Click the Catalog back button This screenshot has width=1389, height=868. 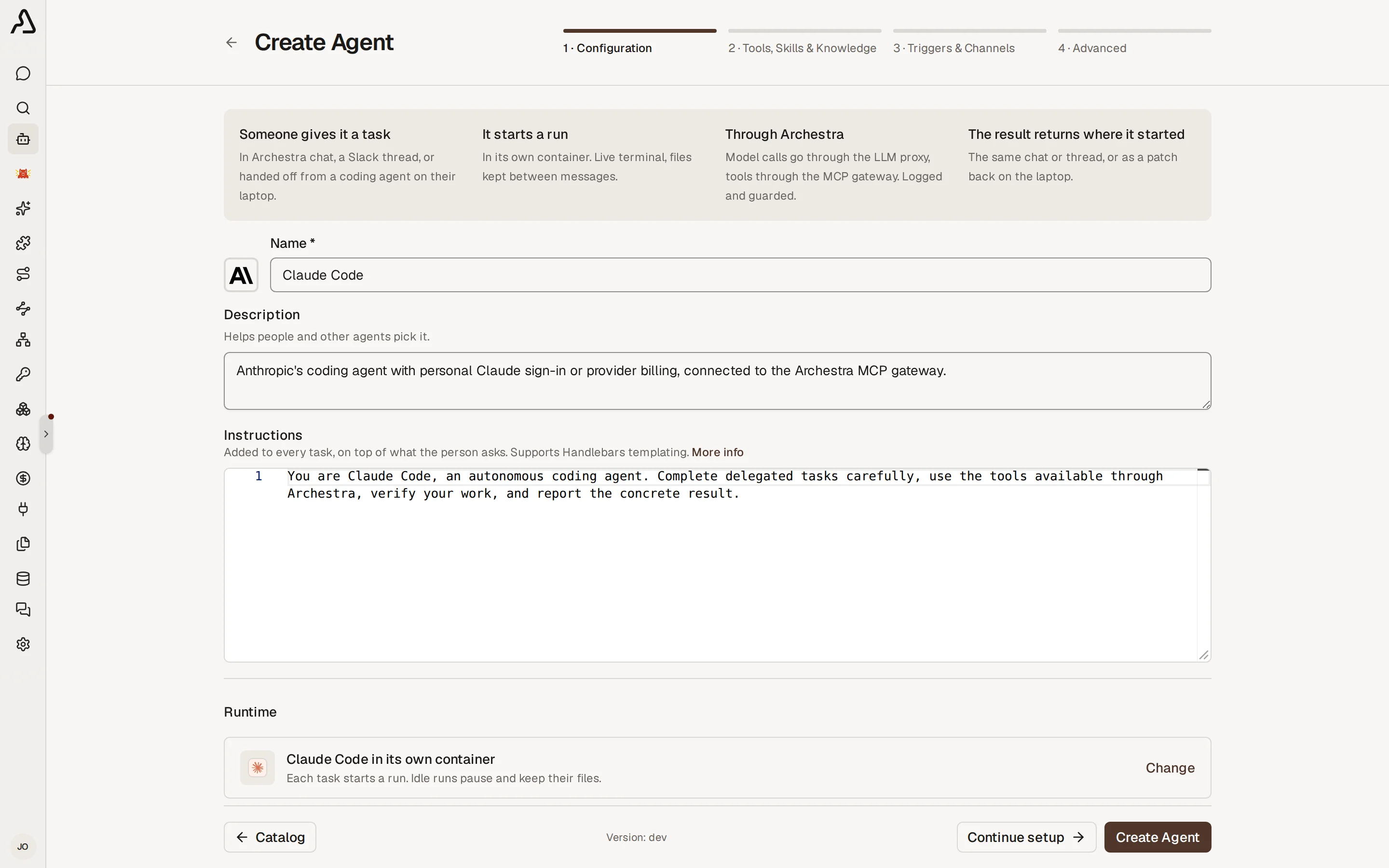click(x=270, y=837)
